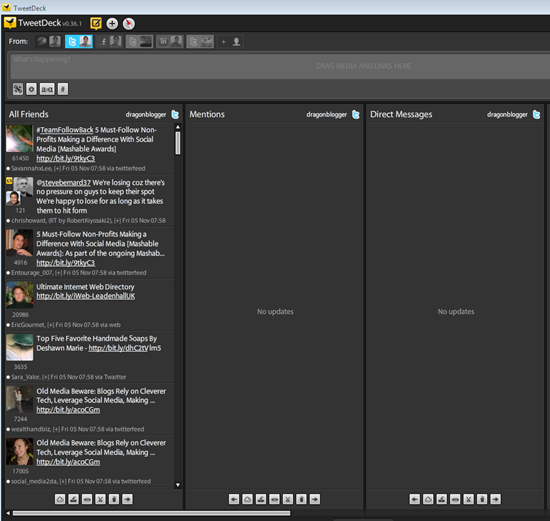This screenshot has width=550, height=521.
Task: Open the bit.ly/9tkyC3 link from Entourage_007 tweet
Action: pyautogui.click(x=66, y=263)
